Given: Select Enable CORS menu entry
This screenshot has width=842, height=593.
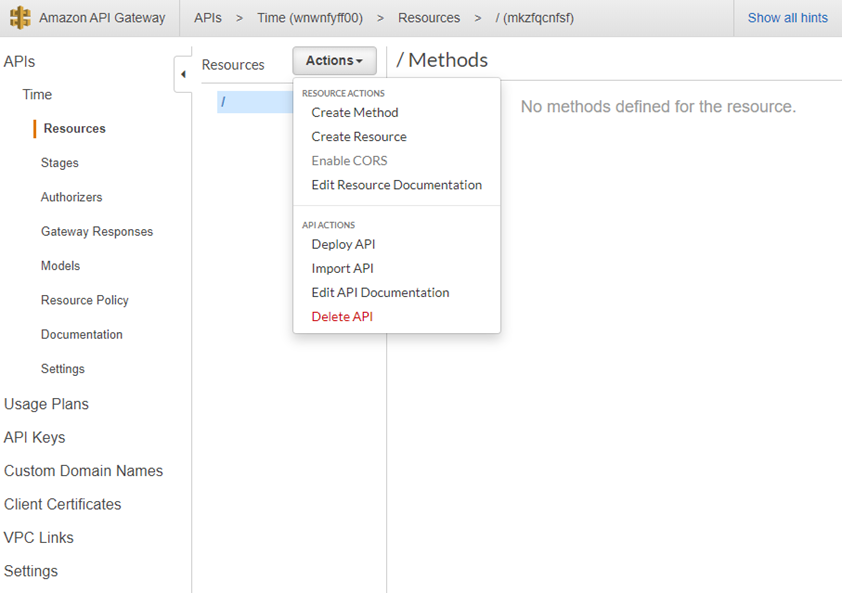Looking at the screenshot, I should [349, 161].
